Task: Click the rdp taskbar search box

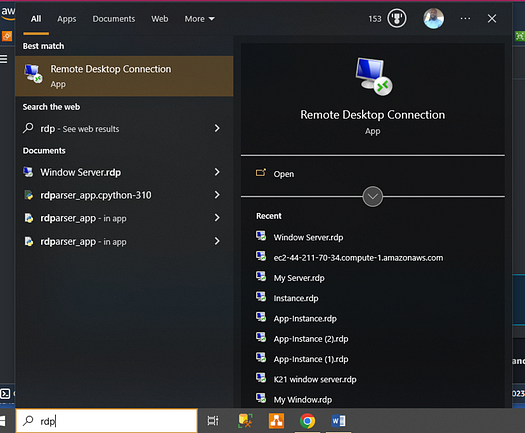Action: [x=106, y=421]
